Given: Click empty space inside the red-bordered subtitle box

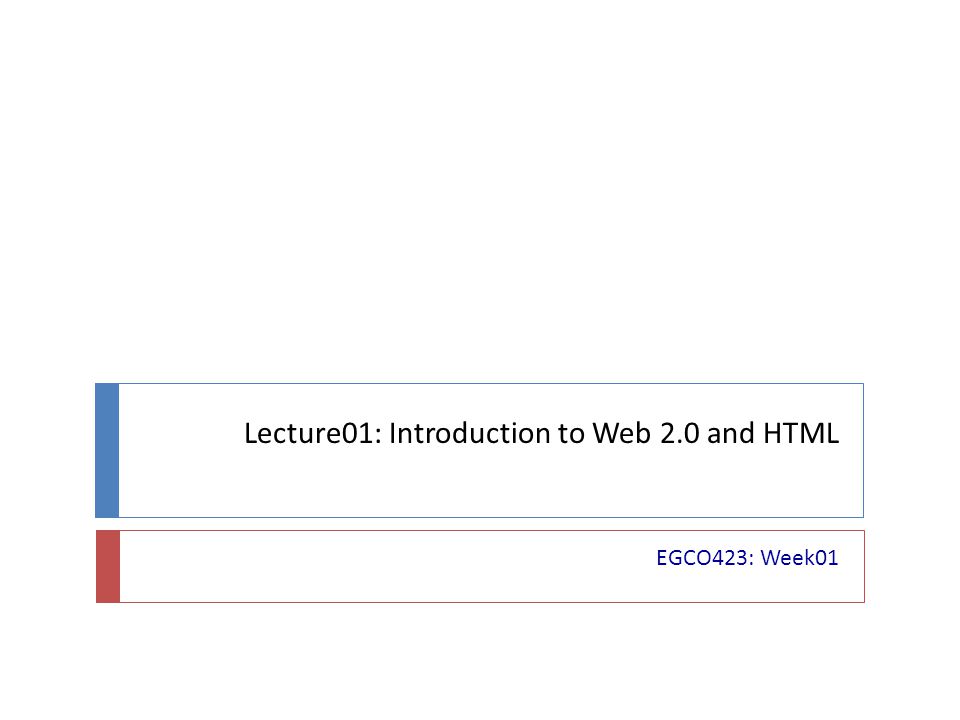Looking at the screenshot, I should click(x=367, y=566).
